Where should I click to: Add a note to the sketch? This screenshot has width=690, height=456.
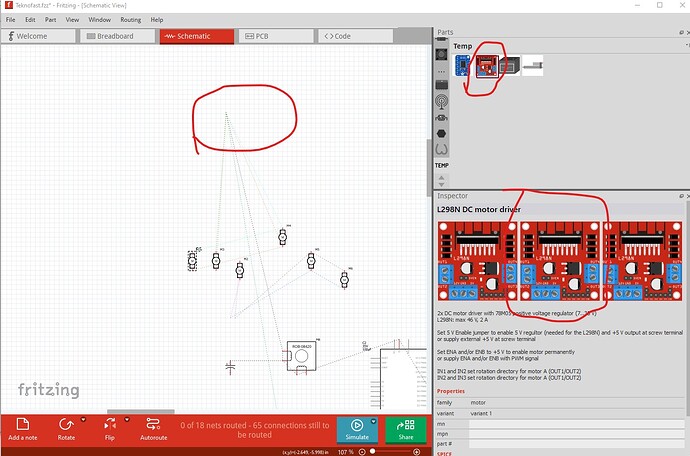22,429
